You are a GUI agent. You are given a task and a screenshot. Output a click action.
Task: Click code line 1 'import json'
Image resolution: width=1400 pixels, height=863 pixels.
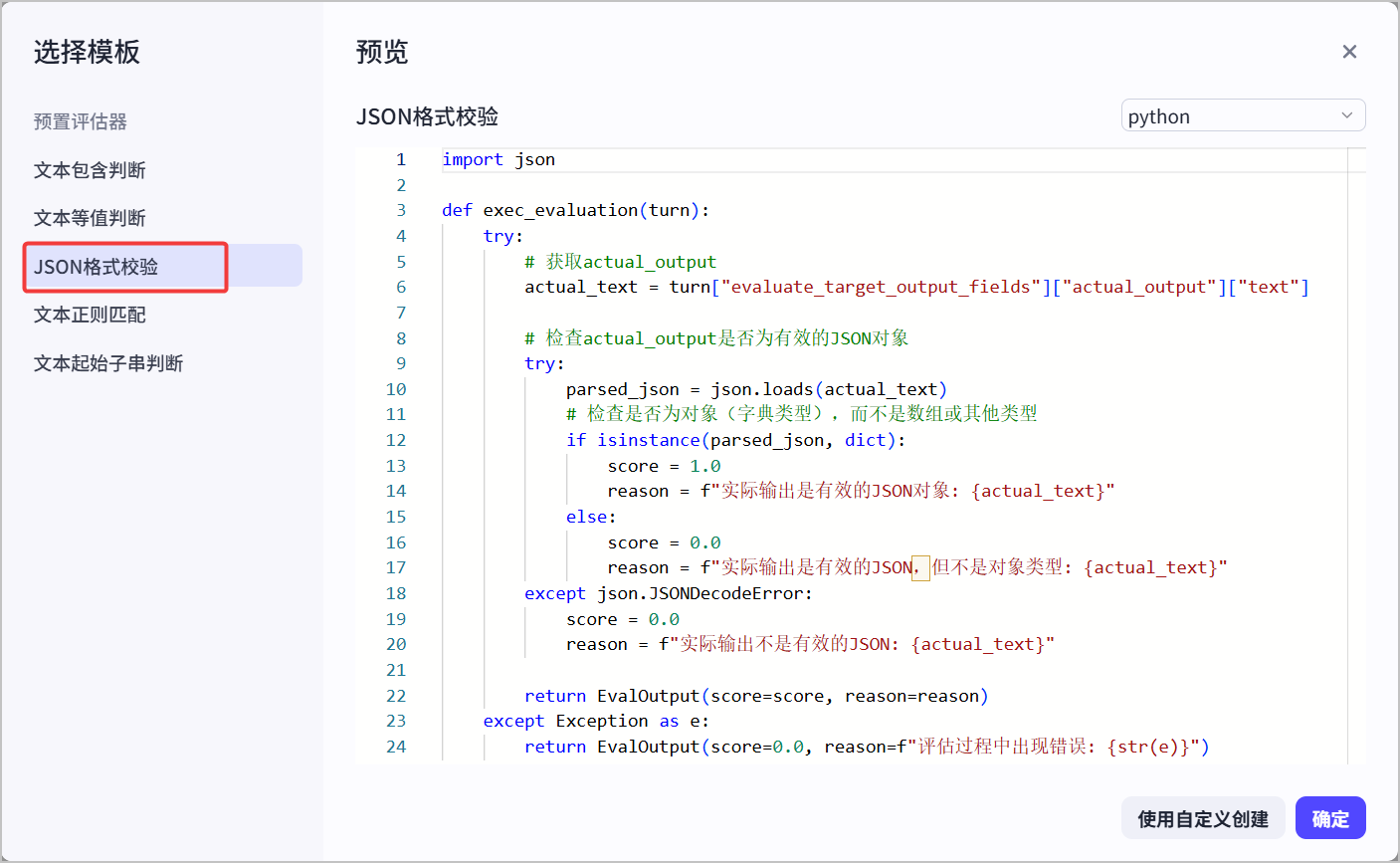click(499, 159)
